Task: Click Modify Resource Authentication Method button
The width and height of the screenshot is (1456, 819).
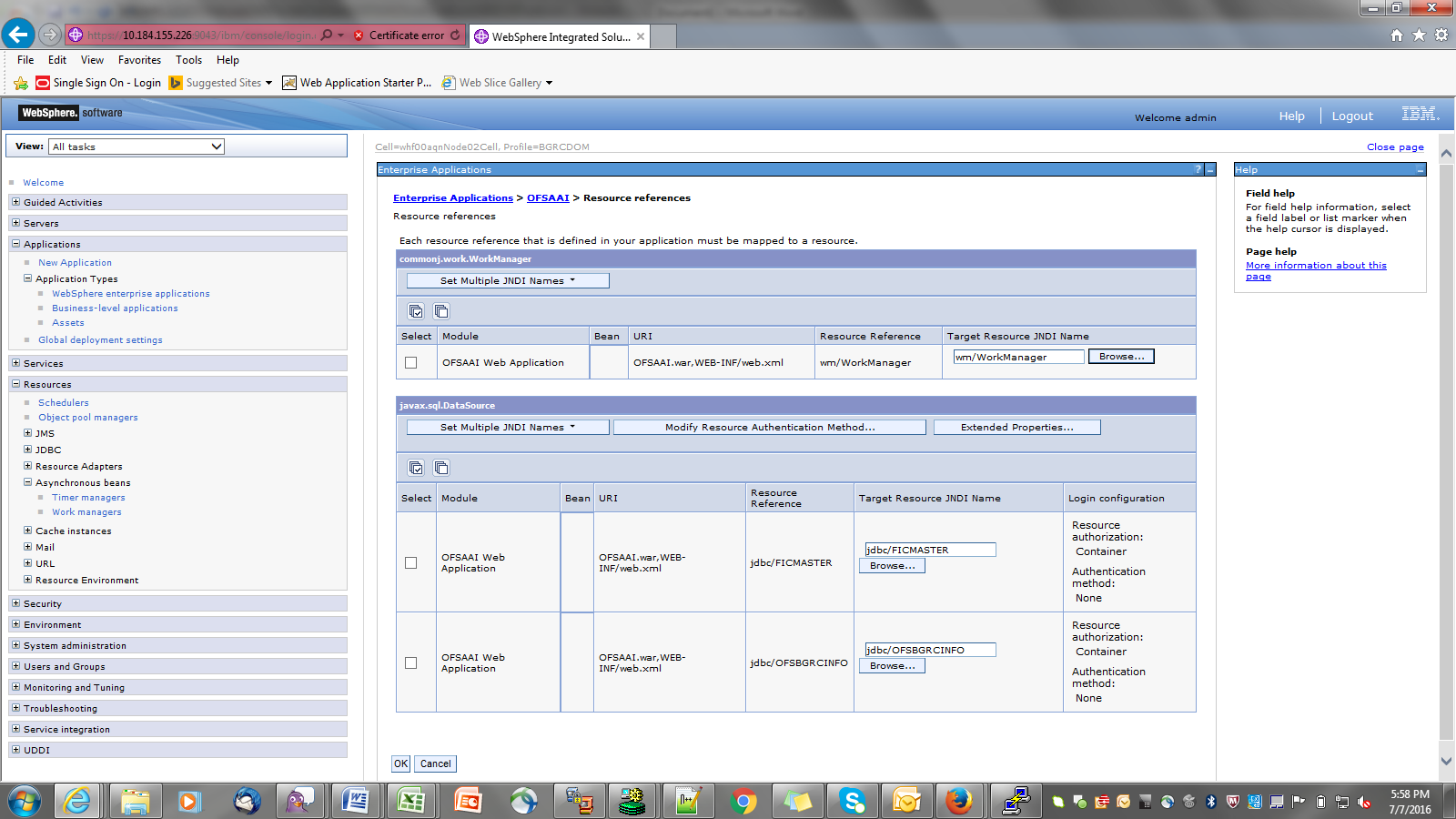Action: click(770, 427)
